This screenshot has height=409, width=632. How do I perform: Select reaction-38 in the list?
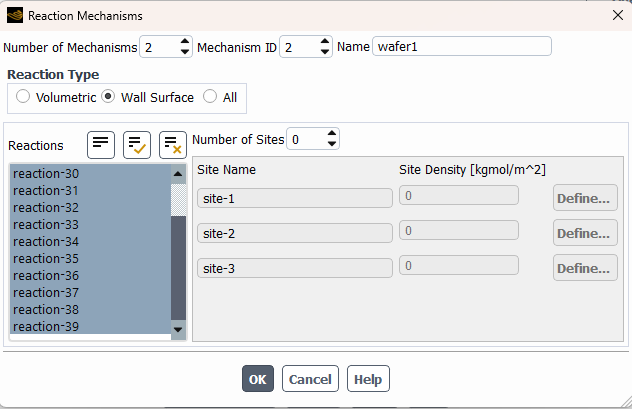coord(90,309)
